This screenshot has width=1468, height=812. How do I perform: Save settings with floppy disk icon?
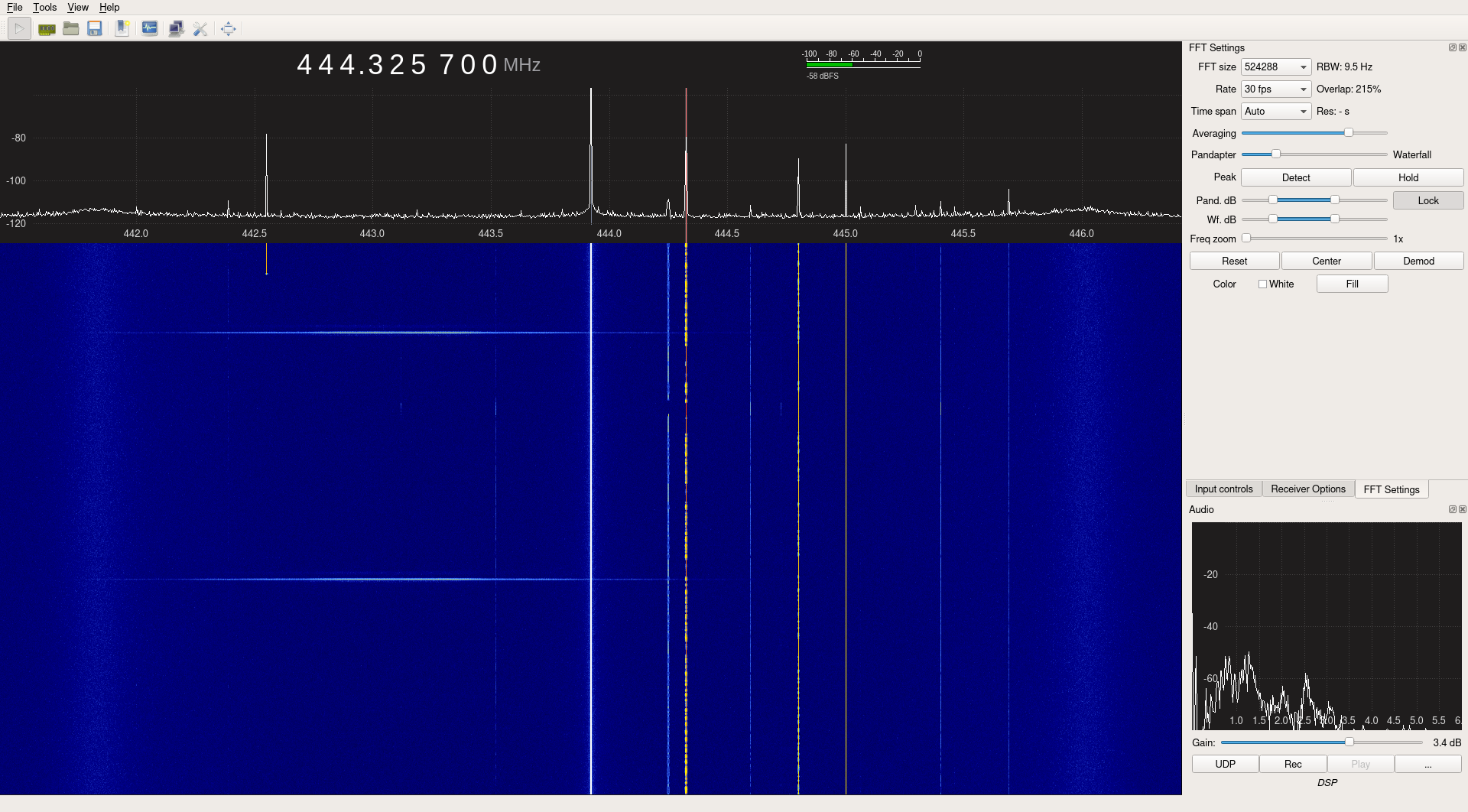(x=95, y=29)
